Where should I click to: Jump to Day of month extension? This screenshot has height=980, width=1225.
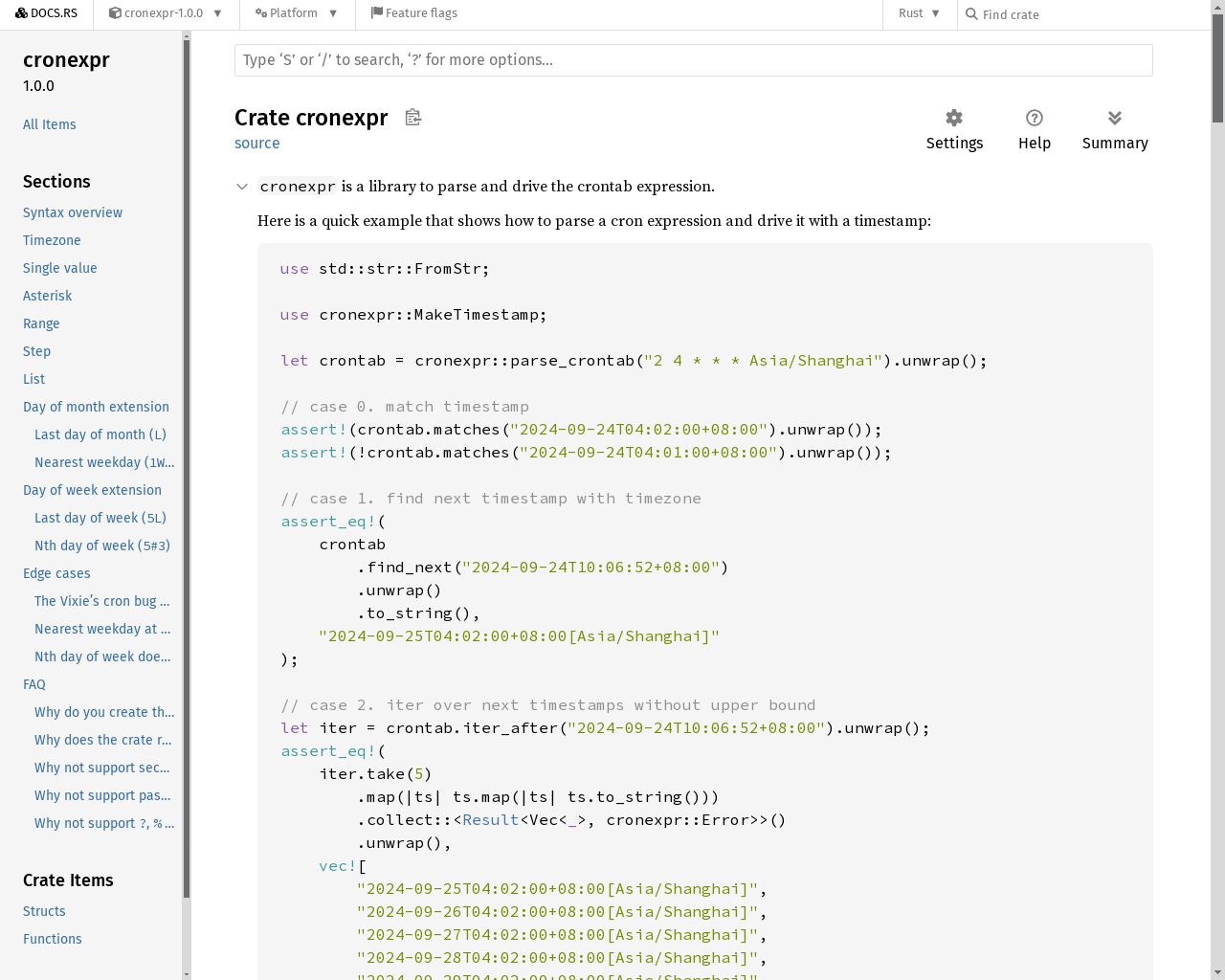(96, 407)
